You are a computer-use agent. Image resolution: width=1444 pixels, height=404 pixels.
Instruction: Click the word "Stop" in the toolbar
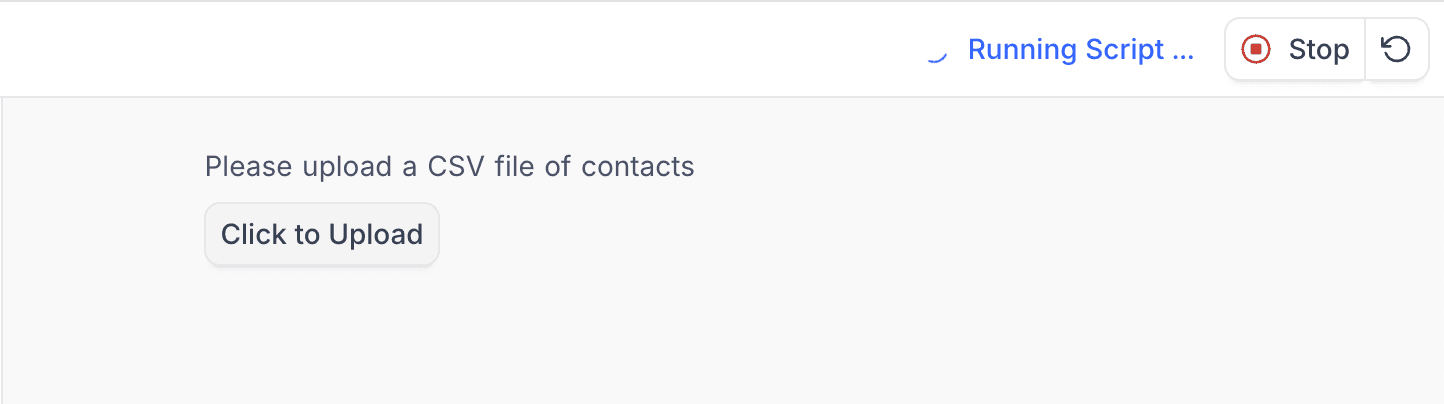(1318, 50)
